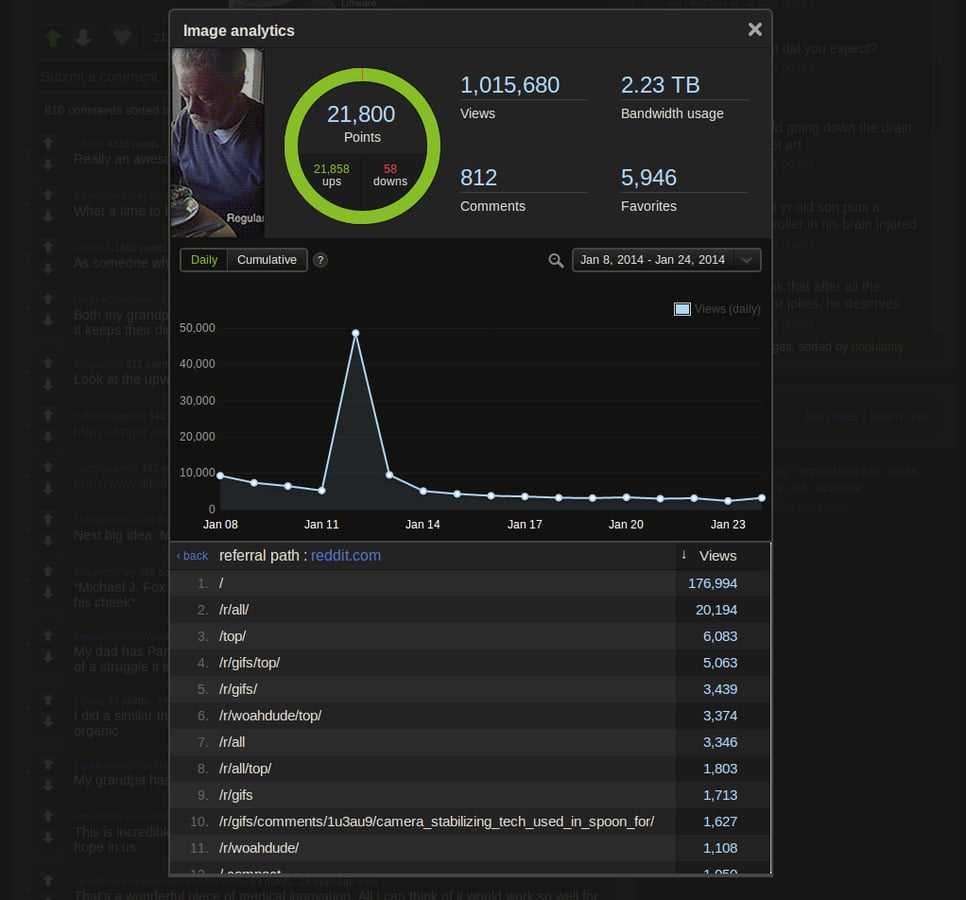Click the 'Submit a comment' input field

click(x=100, y=77)
